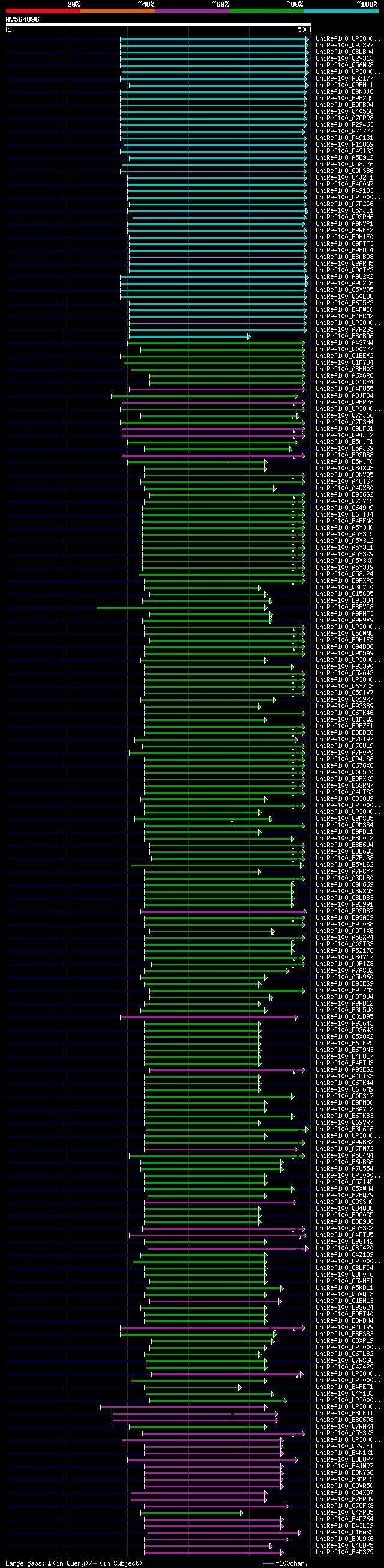Select the UniRef100_B8ABD6 label
The width and height of the screenshot is (384, 1568).
point(344,336)
